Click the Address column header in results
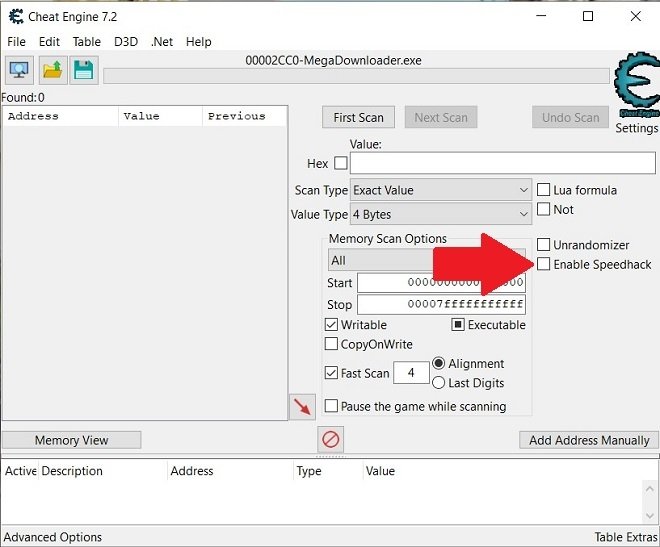This screenshot has height=547, width=660. pos(61,116)
